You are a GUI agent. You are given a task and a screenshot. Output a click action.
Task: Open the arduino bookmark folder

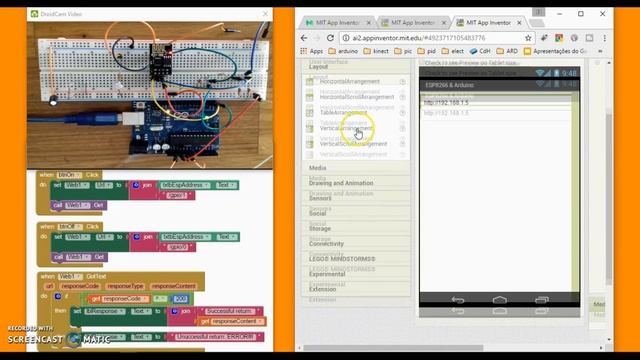tap(343, 51)
